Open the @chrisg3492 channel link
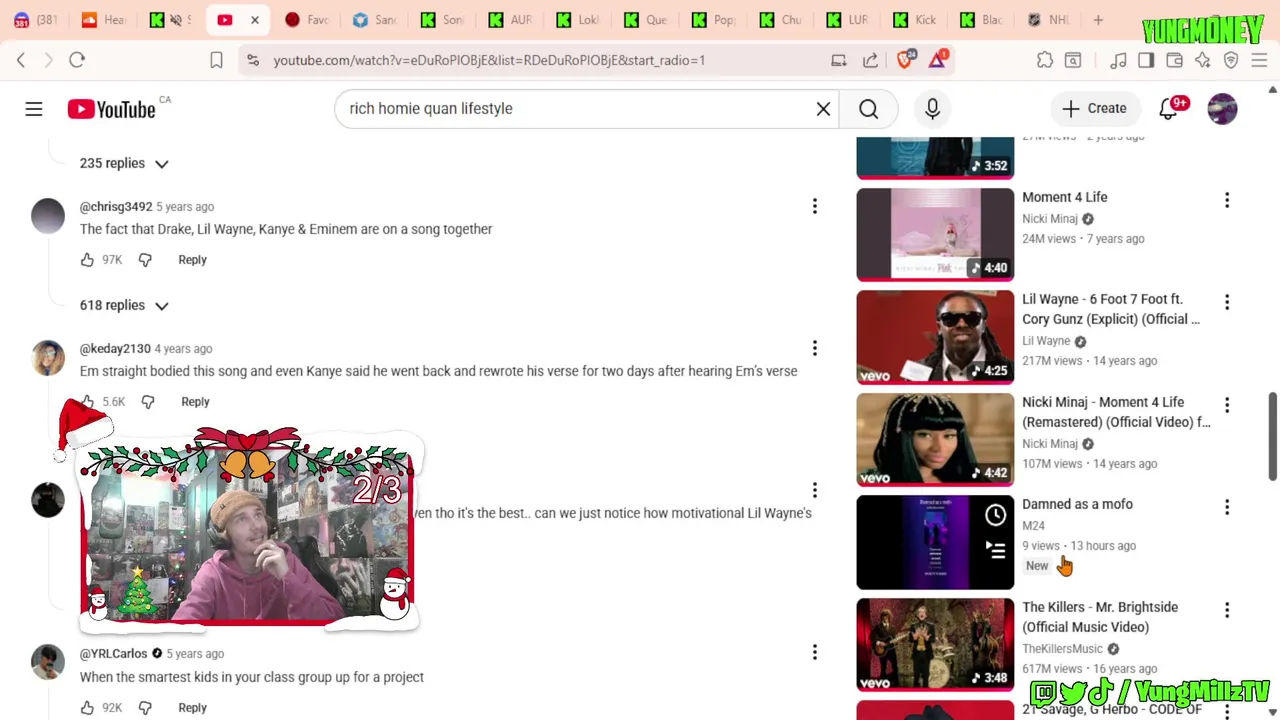The width and height of the screenshot is (1280, 720). tap(116, 207)
